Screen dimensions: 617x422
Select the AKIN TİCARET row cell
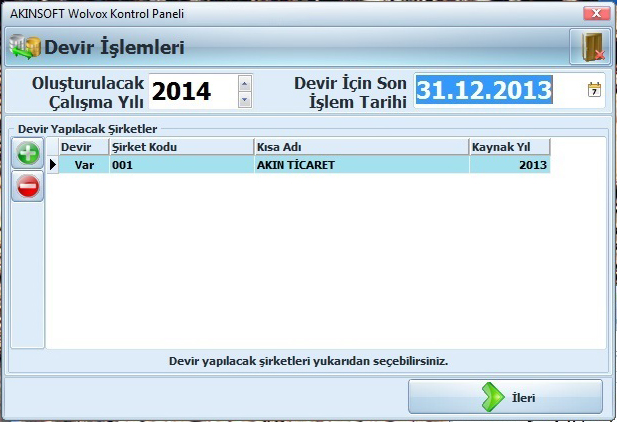[x=362, y=165]
